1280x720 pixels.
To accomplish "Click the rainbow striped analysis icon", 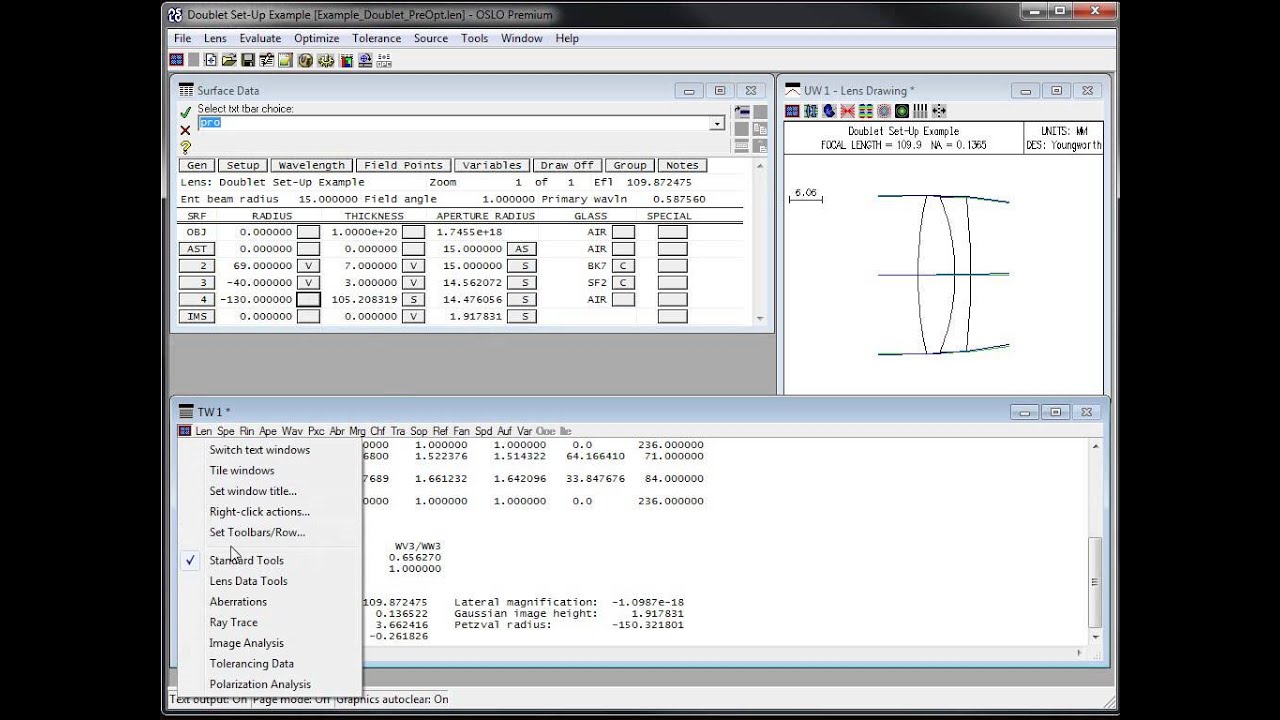I will pyautogui.click(x=866, y=111).
